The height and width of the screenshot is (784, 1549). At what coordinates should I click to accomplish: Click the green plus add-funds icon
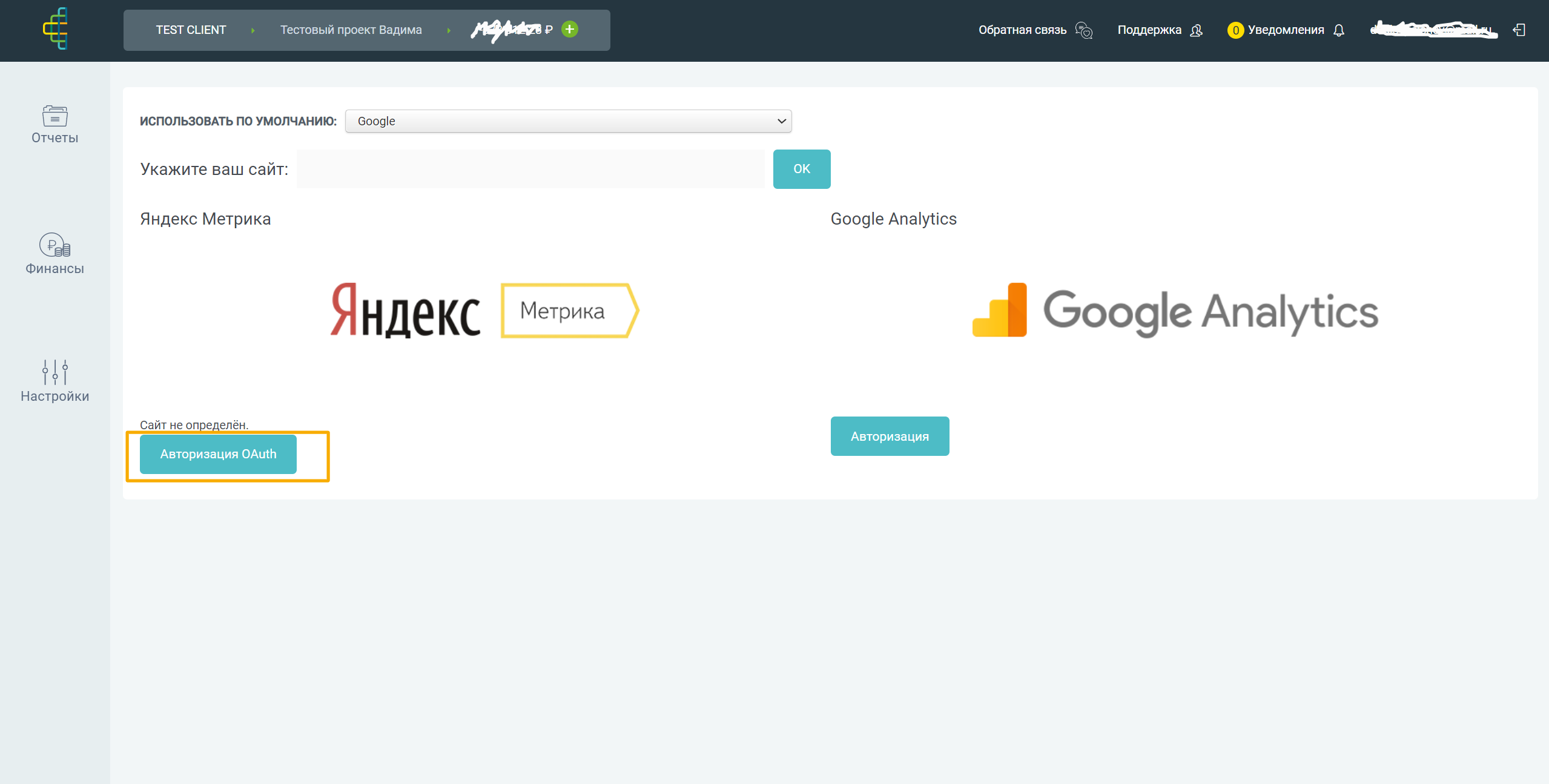pyautogui.click(x=570, y=29)
